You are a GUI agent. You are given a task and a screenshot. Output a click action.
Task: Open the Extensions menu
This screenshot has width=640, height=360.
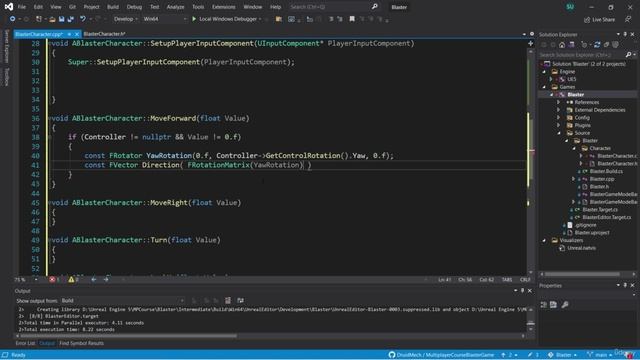pos(224,7)
